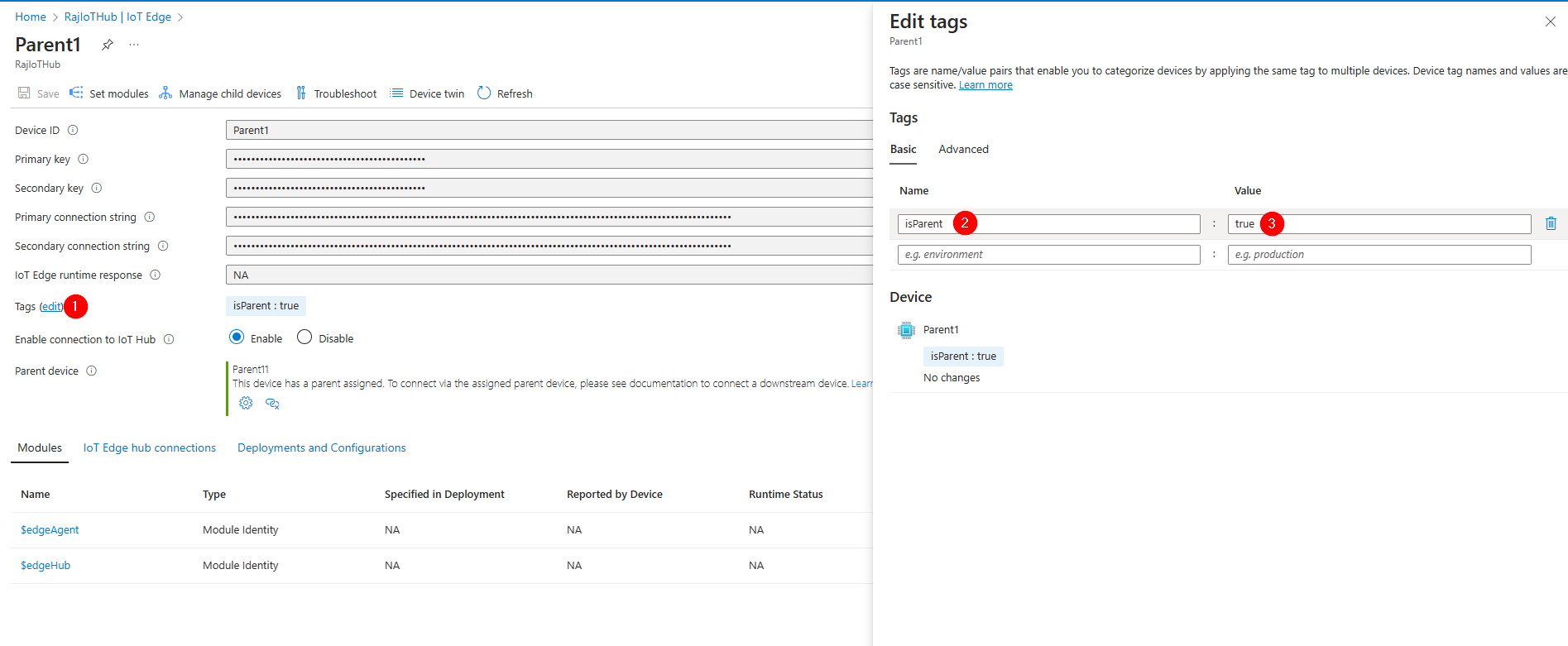Image resolution: width=1568 pixels, height=646 pixels.
Task: Click the empty e.g. production value field
Action: point(1379,255)
